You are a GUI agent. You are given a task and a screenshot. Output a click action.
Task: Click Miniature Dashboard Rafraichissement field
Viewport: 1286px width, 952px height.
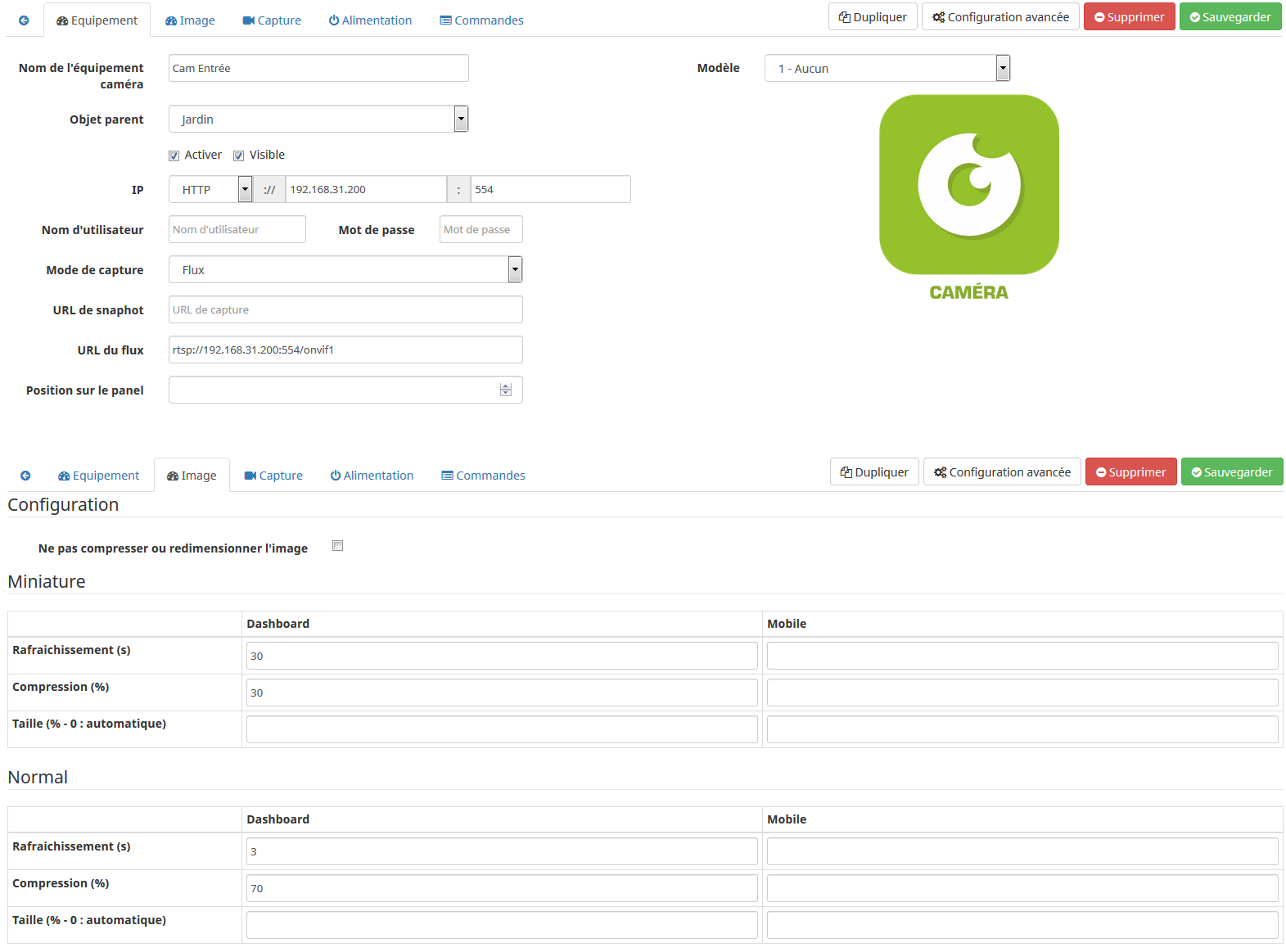point(502,656)
